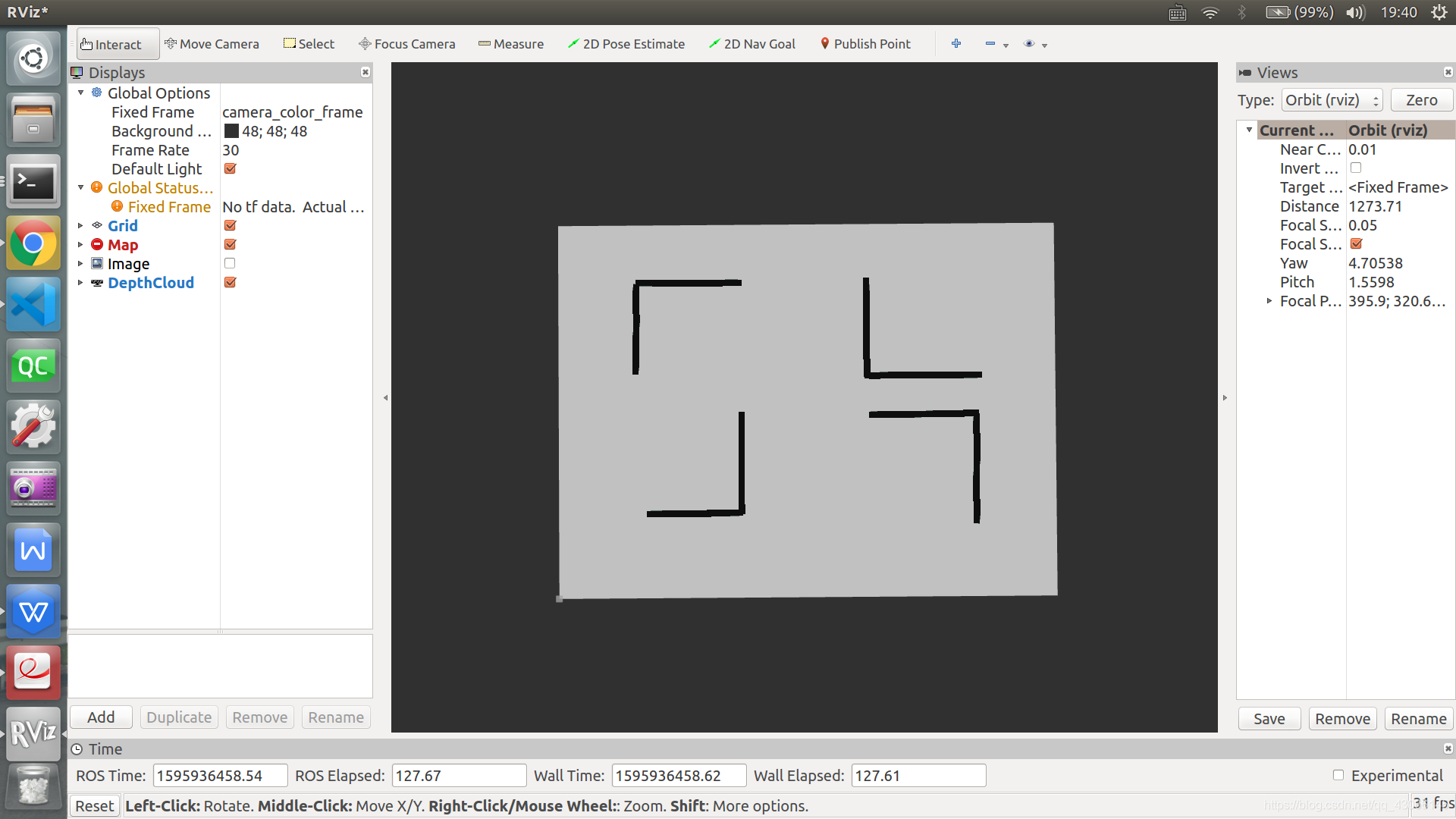Enable the Image display checkbox
1456x819 pixels.
230,263
